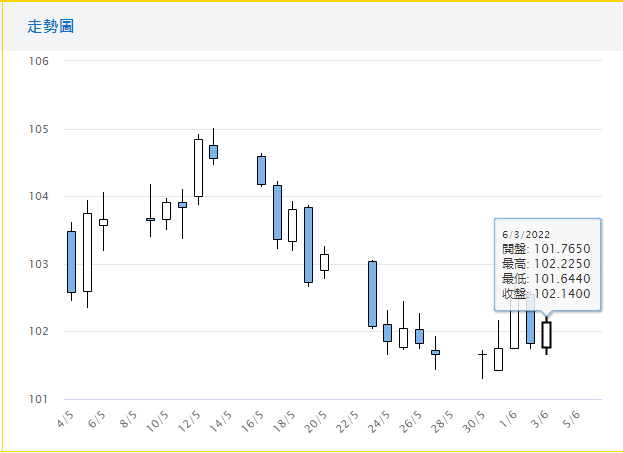This screenshot has width=623, height=453.
Task: Click the 走勢圖 chart title
Action: click(51, 26)
